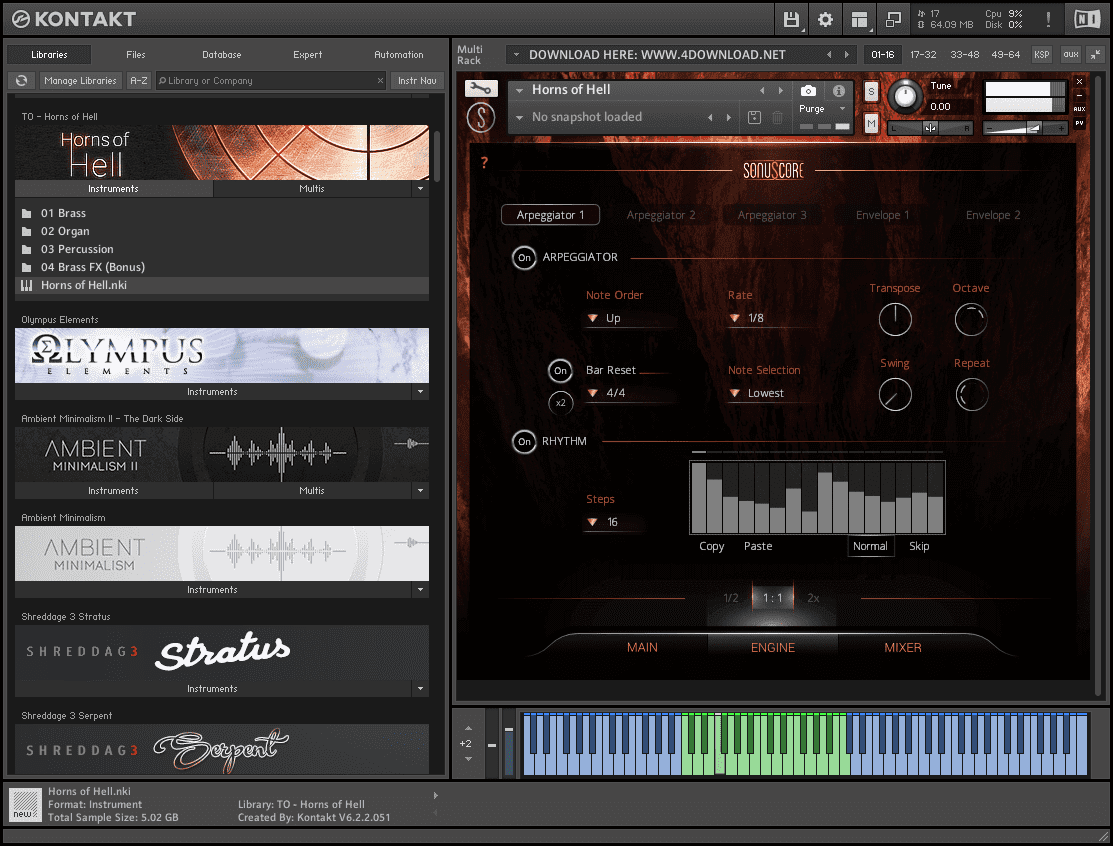Clear the library search field

[x=380, y=81]
